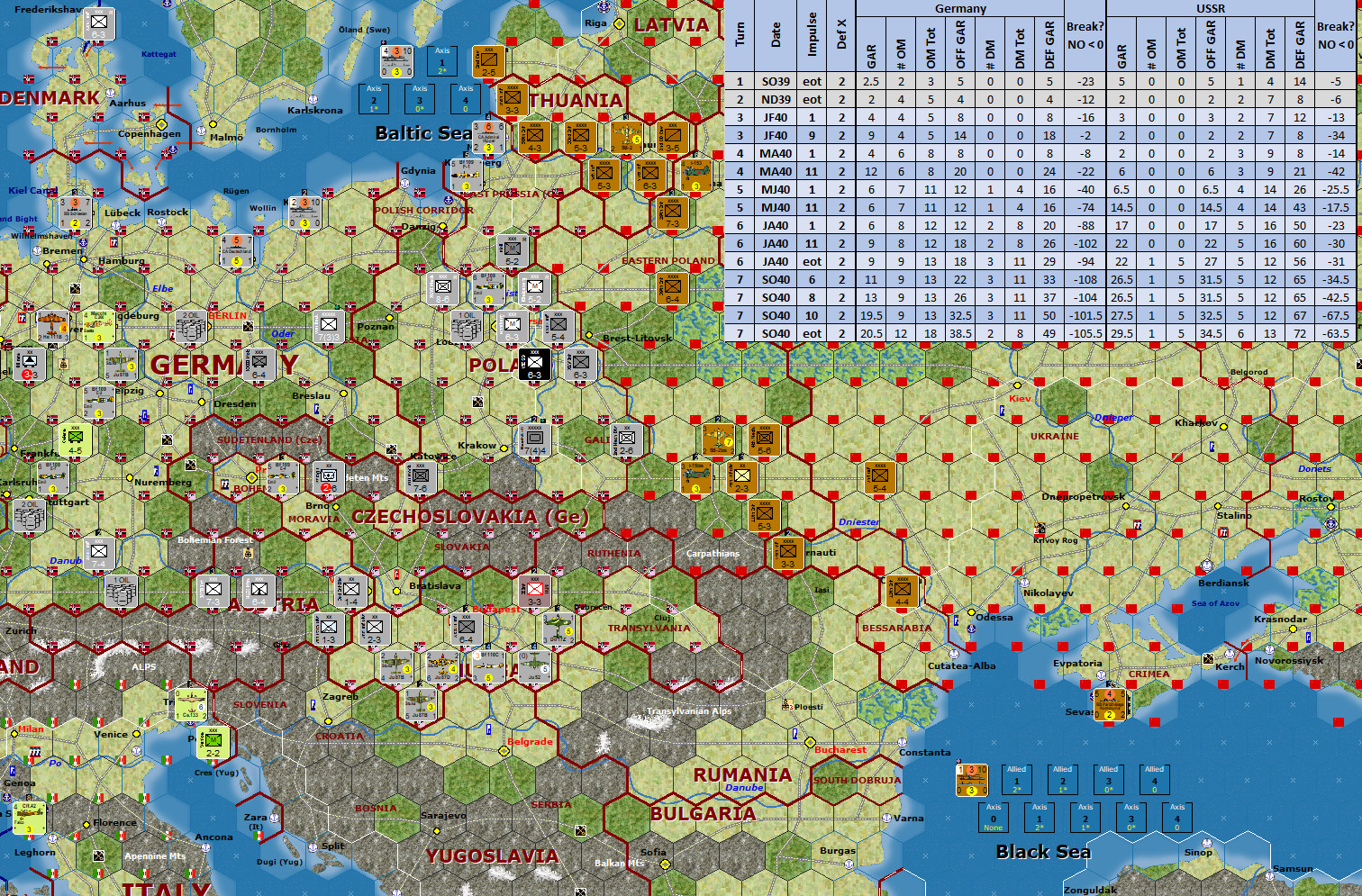Screen dimensions: 1362x896
Task: Click the 2 OIL barrels near Berlin
Action: click(x=191, y=329)
